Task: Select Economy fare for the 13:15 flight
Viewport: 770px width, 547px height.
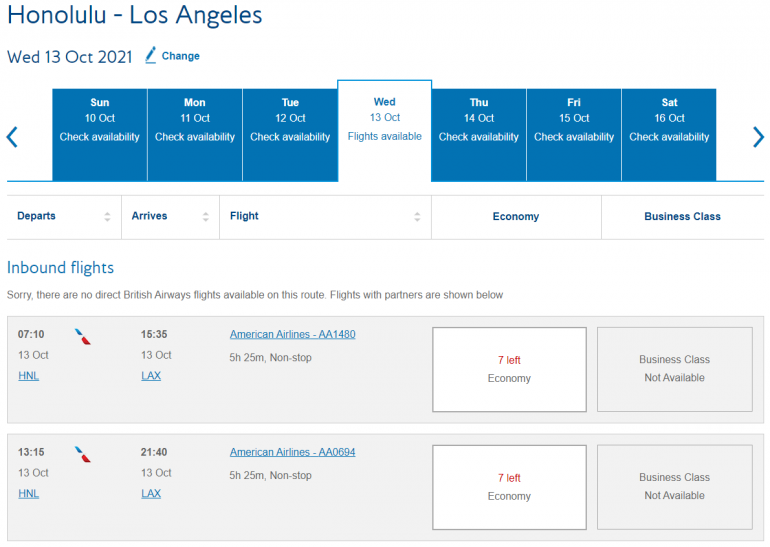Action: 509,487
